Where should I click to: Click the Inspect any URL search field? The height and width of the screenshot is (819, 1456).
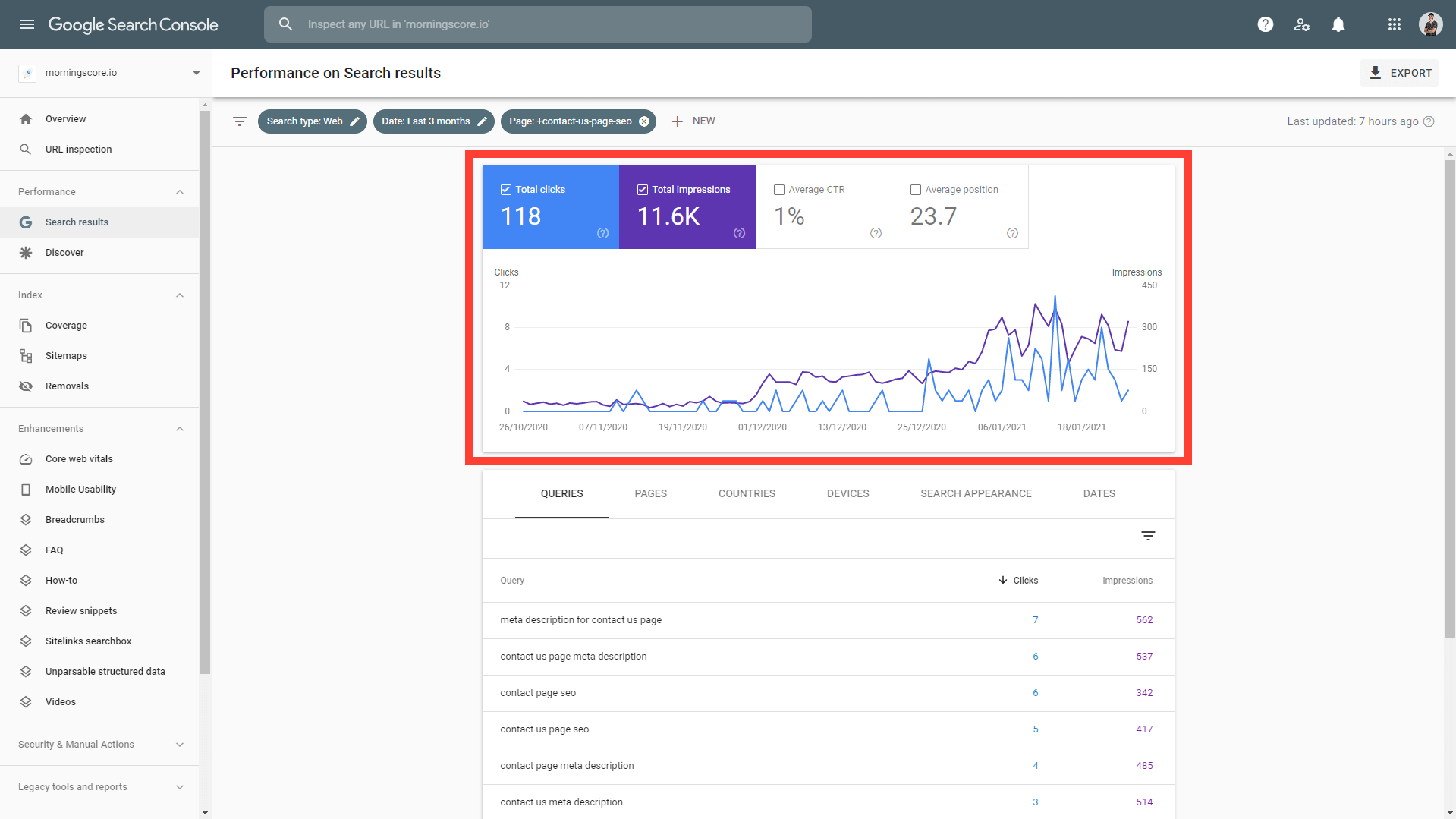pyautogui.click(x=537, y=24)
